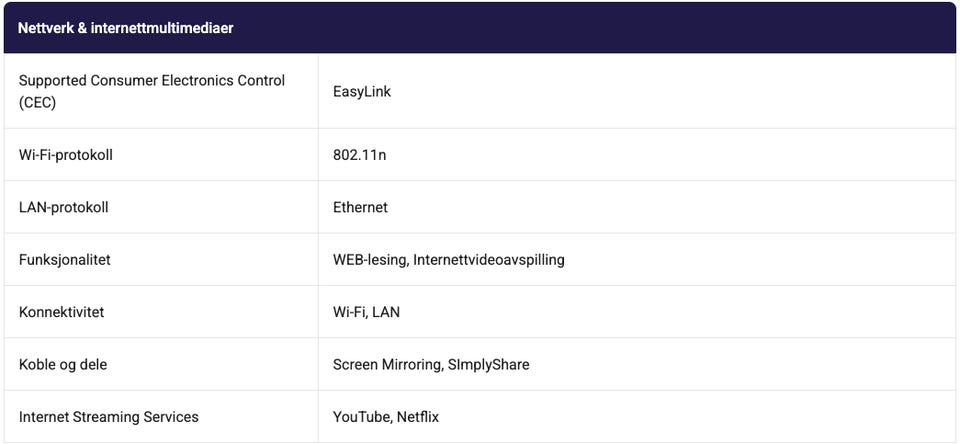The width and height of the screenshot is (960, 444).
Task: Click the WEB-lesing, Internettvideoavspilling value
Action: (448, 259)
